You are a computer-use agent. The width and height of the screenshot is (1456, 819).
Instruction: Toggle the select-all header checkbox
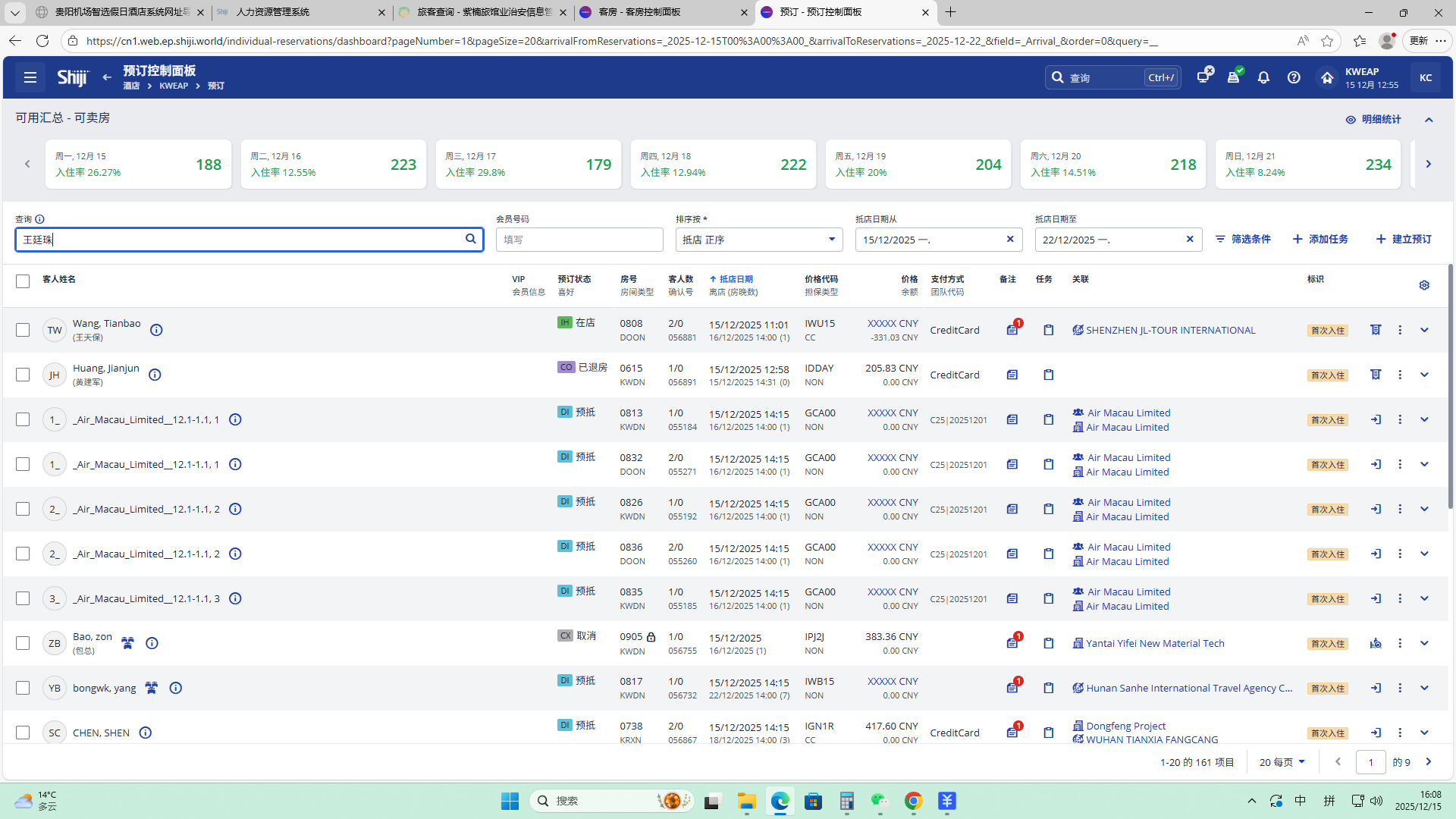23,281
